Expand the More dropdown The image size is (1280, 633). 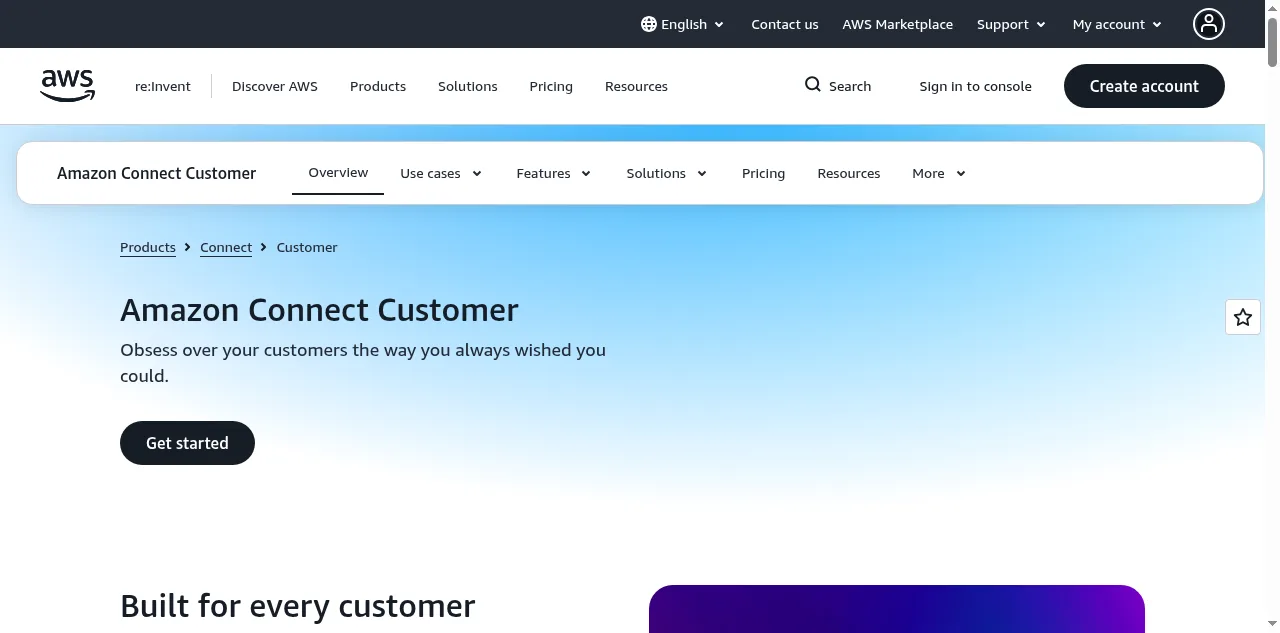939,173
